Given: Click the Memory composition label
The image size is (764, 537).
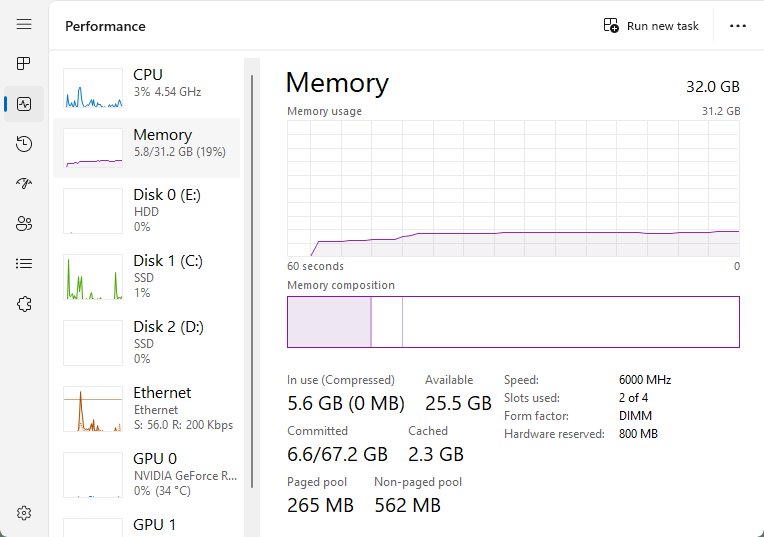Looking at the screenshot, I should pyautogui.click(x=341, y=285).
